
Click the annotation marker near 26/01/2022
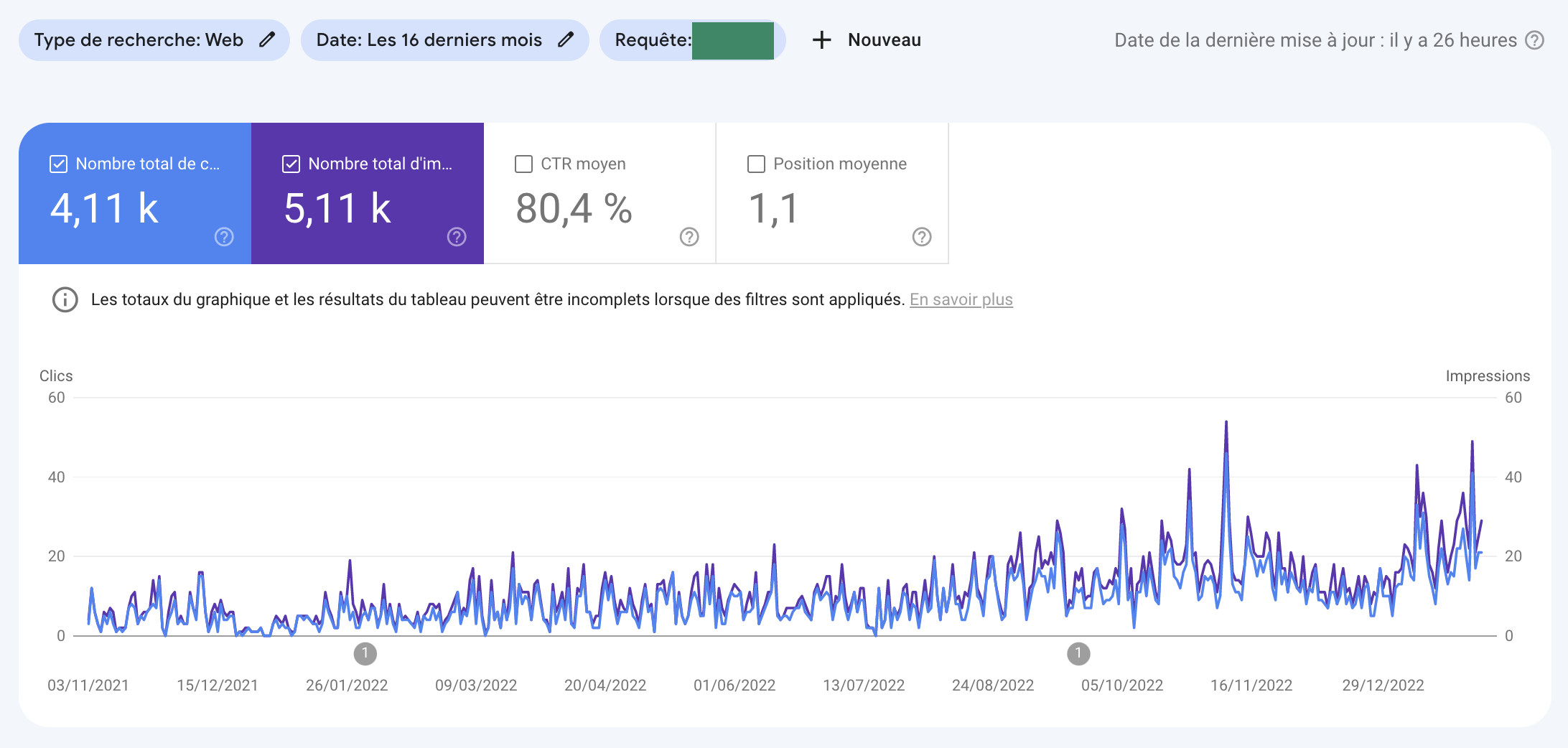click(365, 654)
